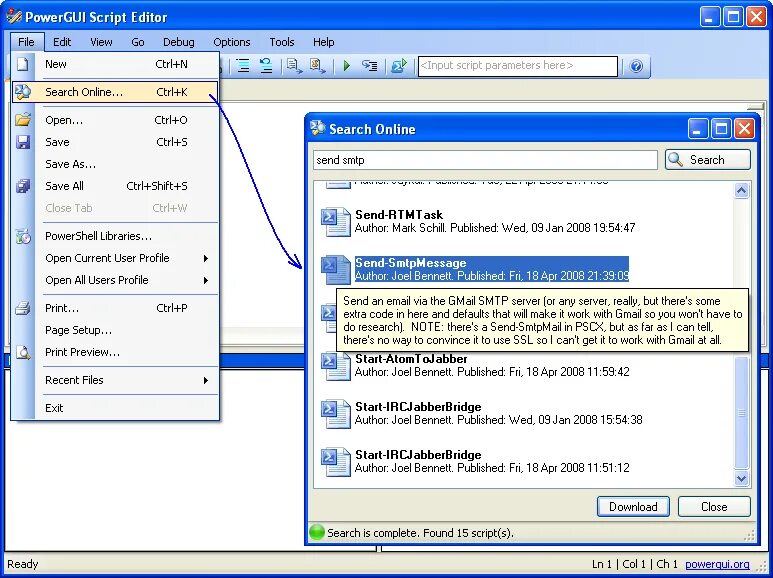Open help with the blue question mark icon

(636, 66)
